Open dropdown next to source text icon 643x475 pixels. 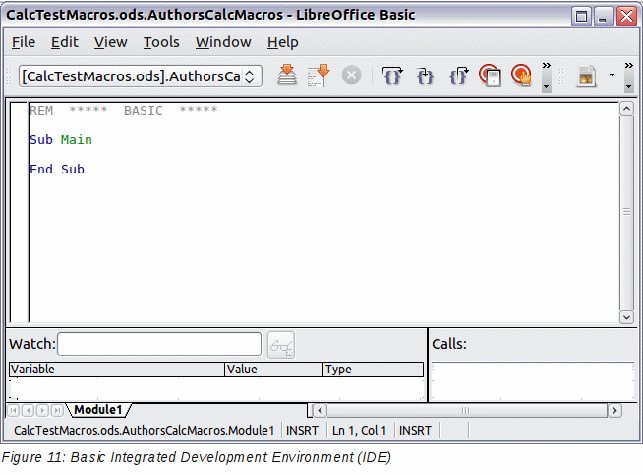(612, 75)
